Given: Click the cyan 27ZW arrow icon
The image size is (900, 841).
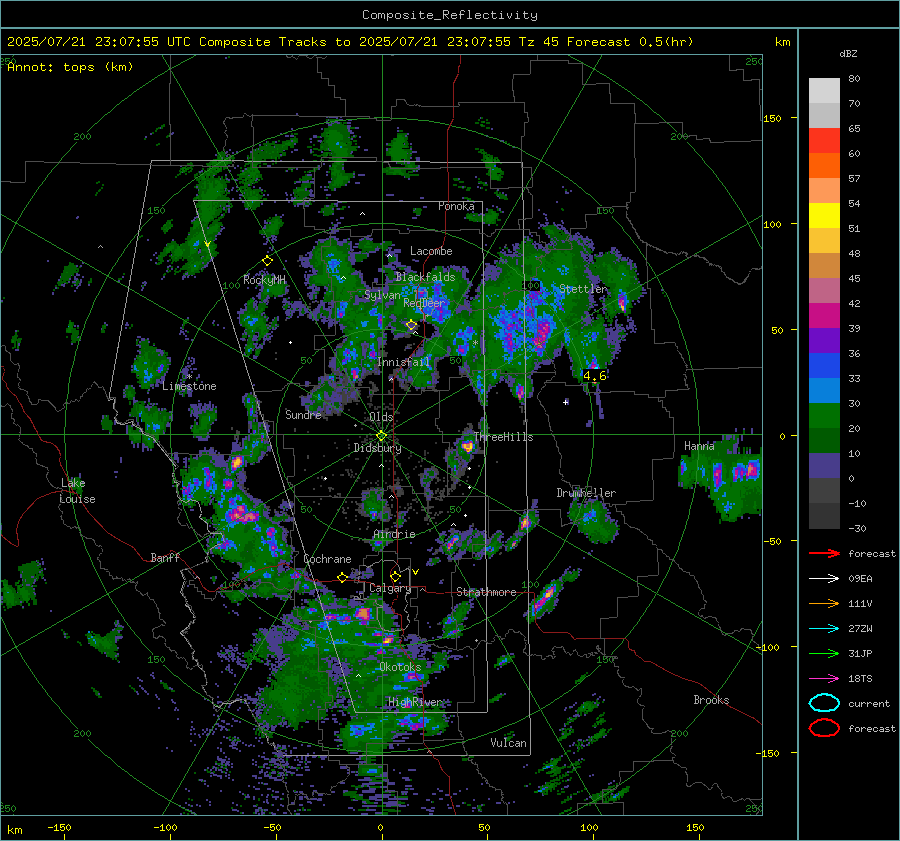Looking at the screenshot, I should (824, 629).
